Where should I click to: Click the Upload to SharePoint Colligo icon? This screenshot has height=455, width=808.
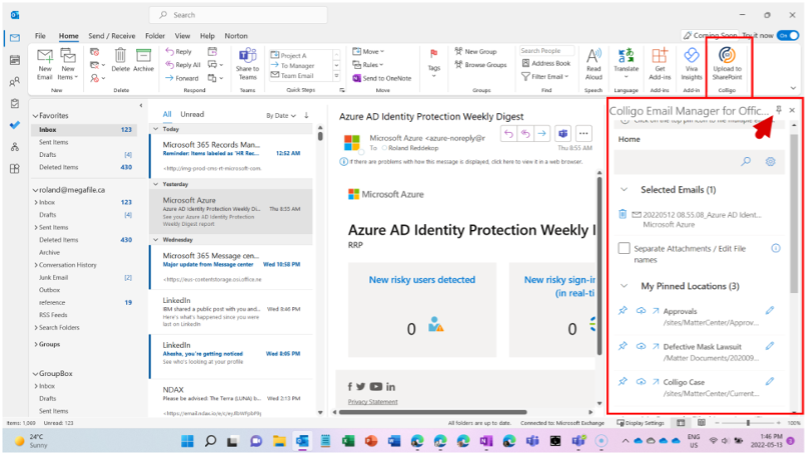point(727,63)
